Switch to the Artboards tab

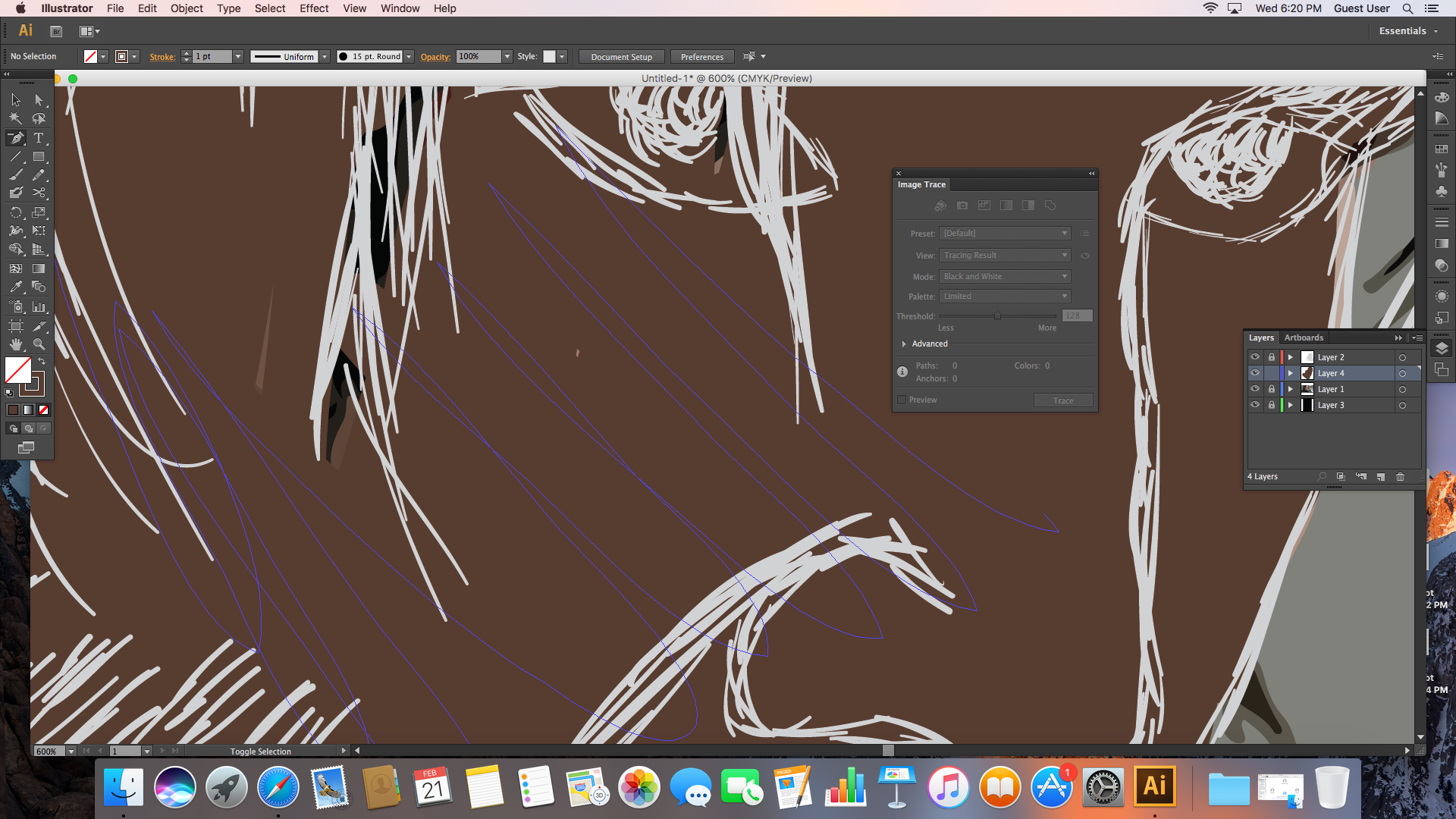[1304, 338]
